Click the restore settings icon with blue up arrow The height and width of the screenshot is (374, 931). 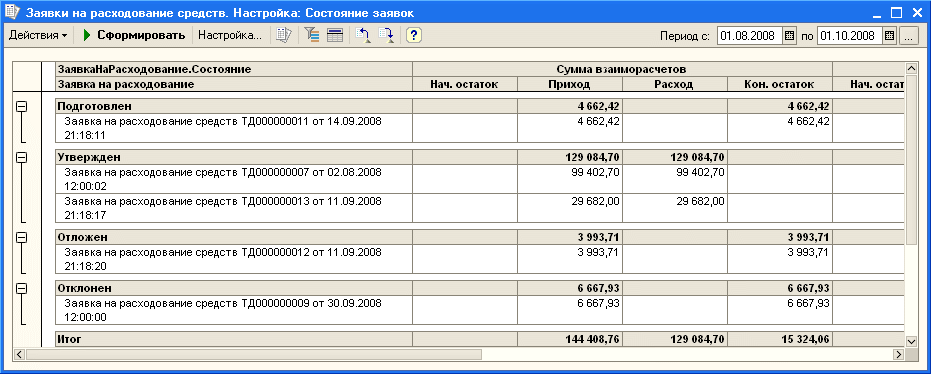[363, 36]
